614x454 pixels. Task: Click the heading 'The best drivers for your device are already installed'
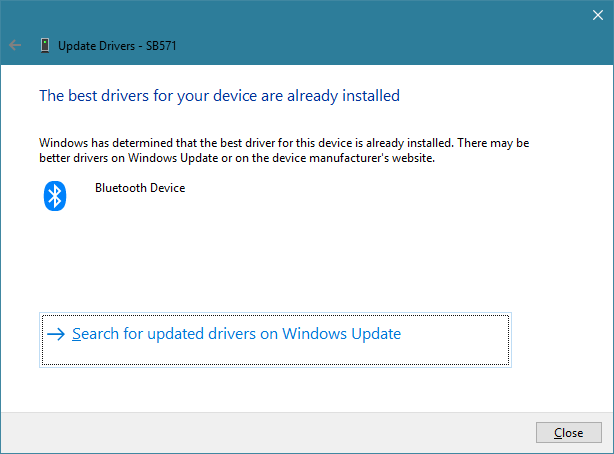[x=219, y=96]
